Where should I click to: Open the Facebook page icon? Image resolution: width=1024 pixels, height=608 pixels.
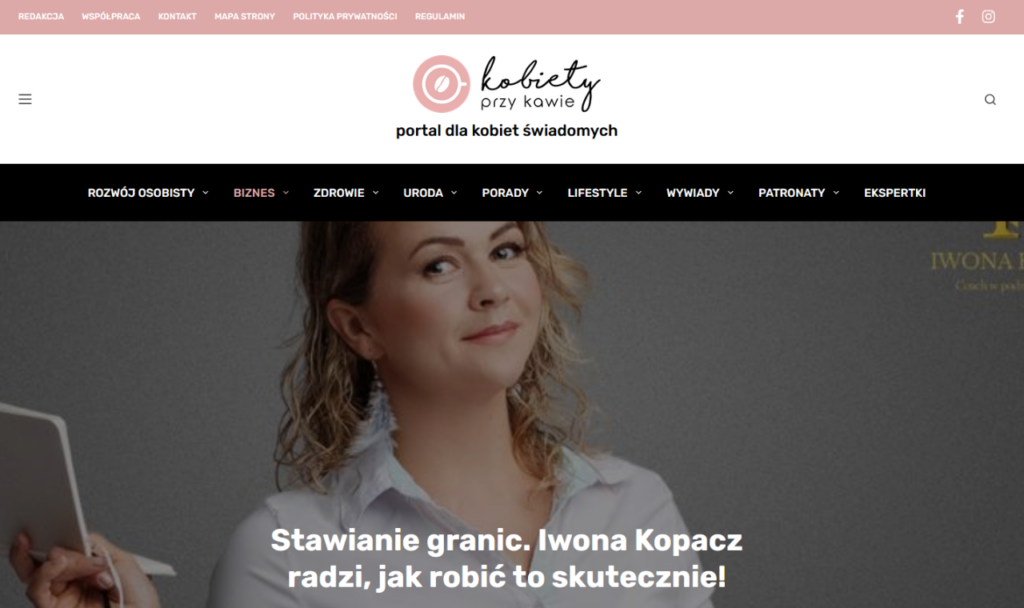[x=959, y=17]
